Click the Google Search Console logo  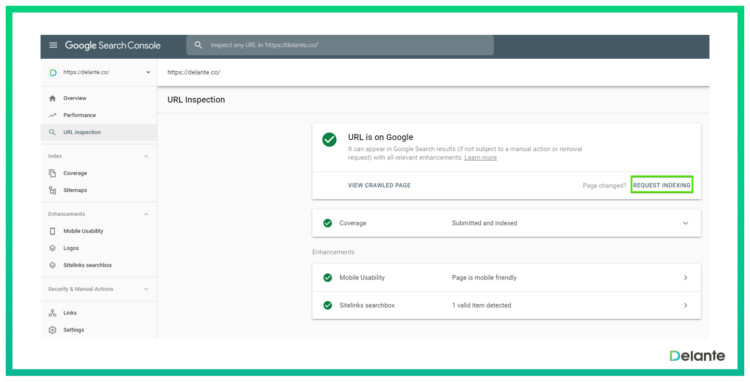click(x=113, y=45)
